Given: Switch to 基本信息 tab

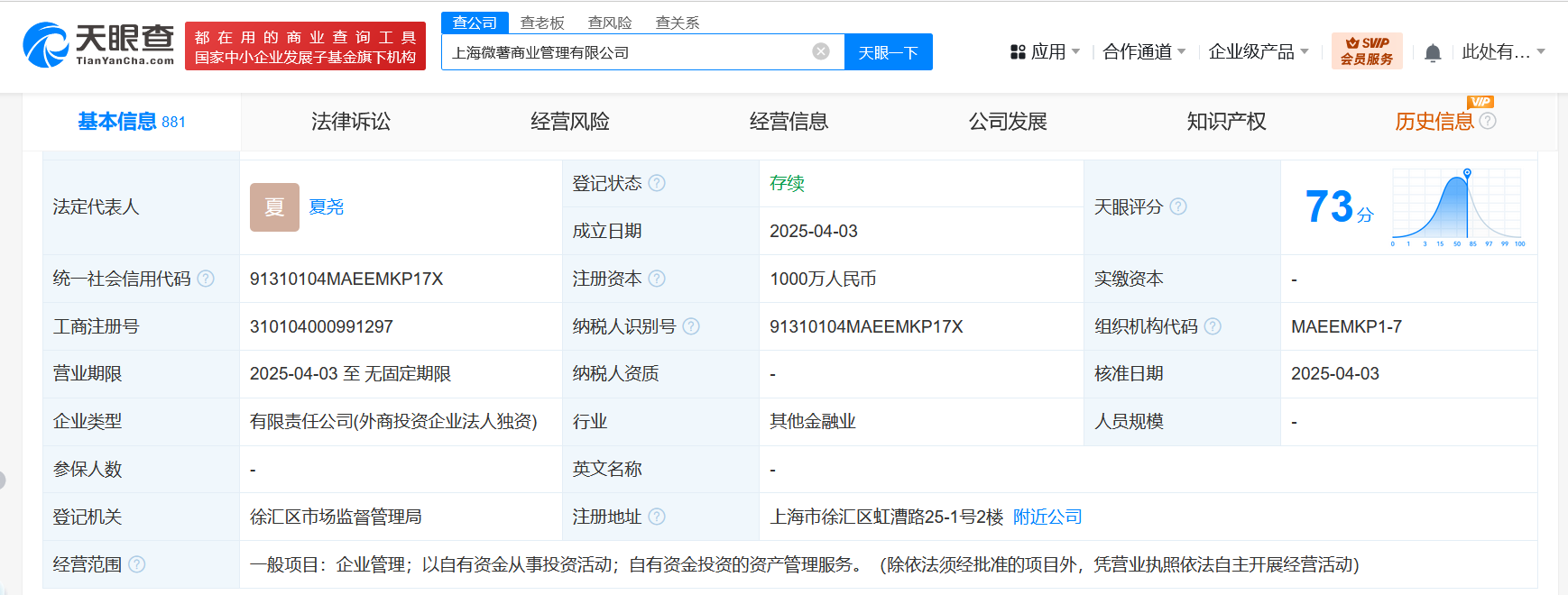Looking at the screenshot, I should tap(132, 122).
